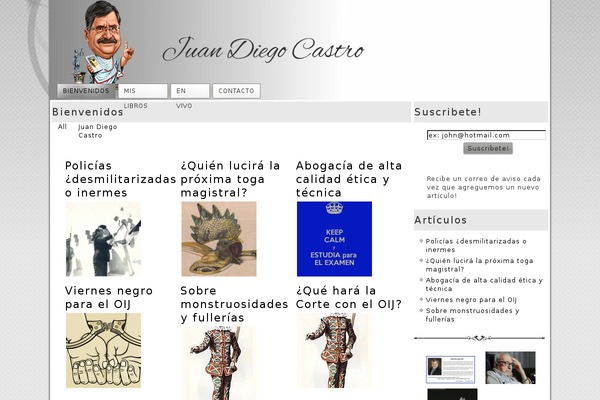The image size is (600, 400).
Task: Click the dragon helmet illustration thumbnail
Action: click(x=219, y=239)
